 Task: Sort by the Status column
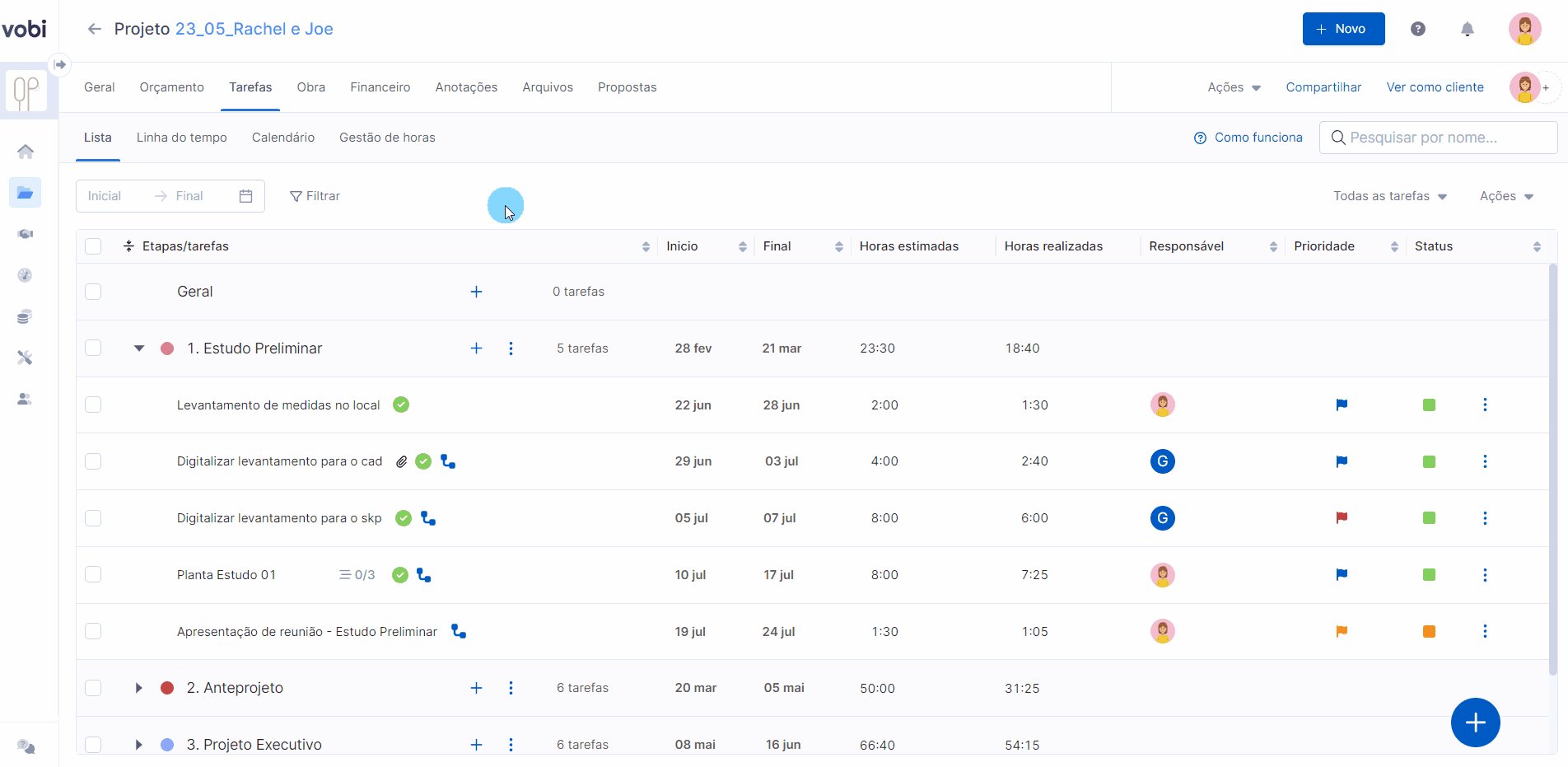[1537, 246]
